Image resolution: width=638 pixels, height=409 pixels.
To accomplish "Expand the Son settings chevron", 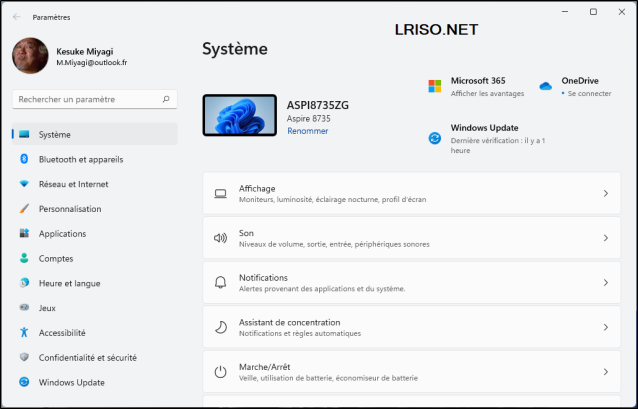I will (x=606, y=238).
